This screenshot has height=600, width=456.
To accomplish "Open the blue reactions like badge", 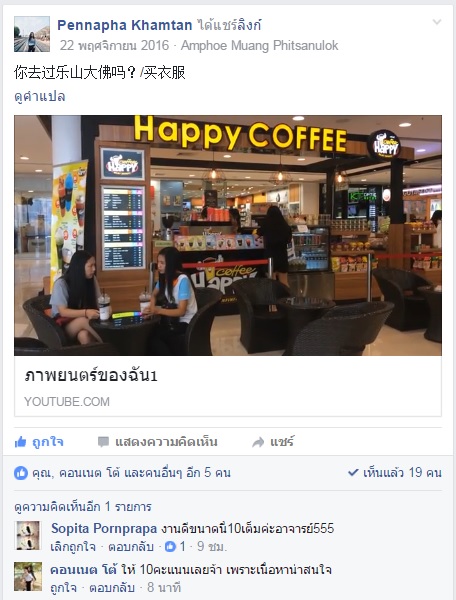I will [21, 473].
